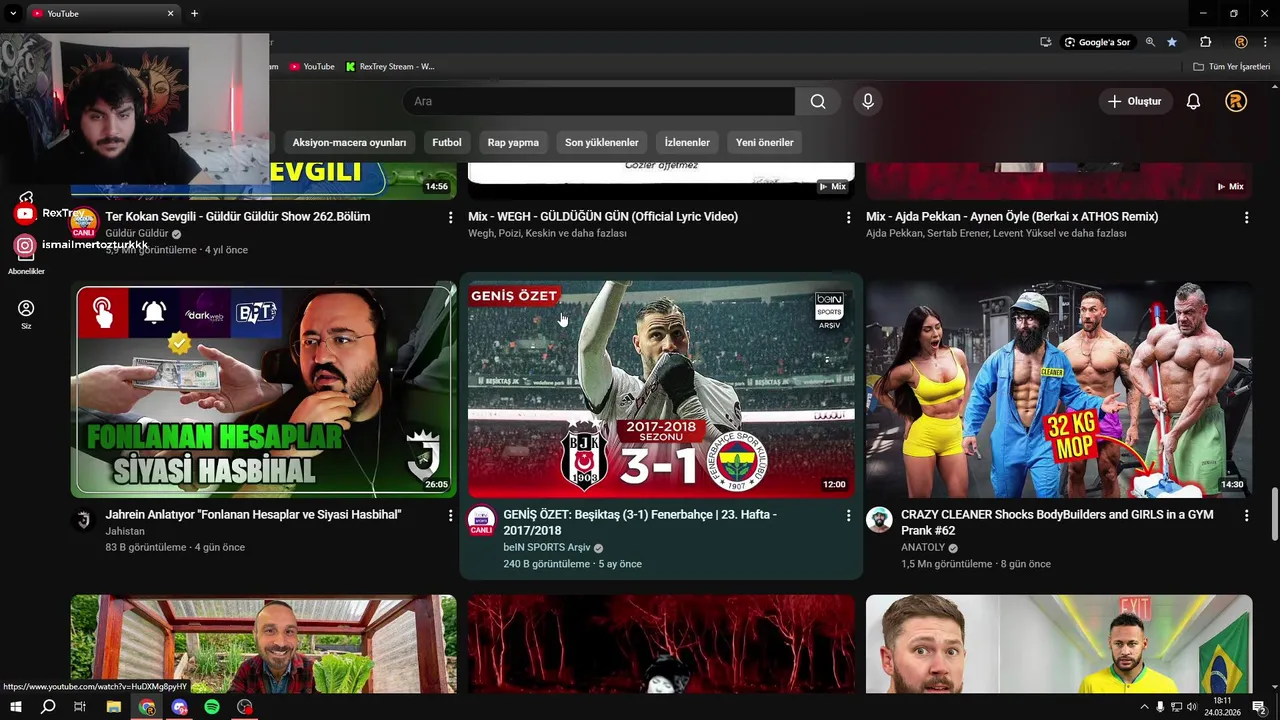Open options for Ter Kokan Sevgili video
Viewport: 1280px width, 720px height.
(450, 217)
